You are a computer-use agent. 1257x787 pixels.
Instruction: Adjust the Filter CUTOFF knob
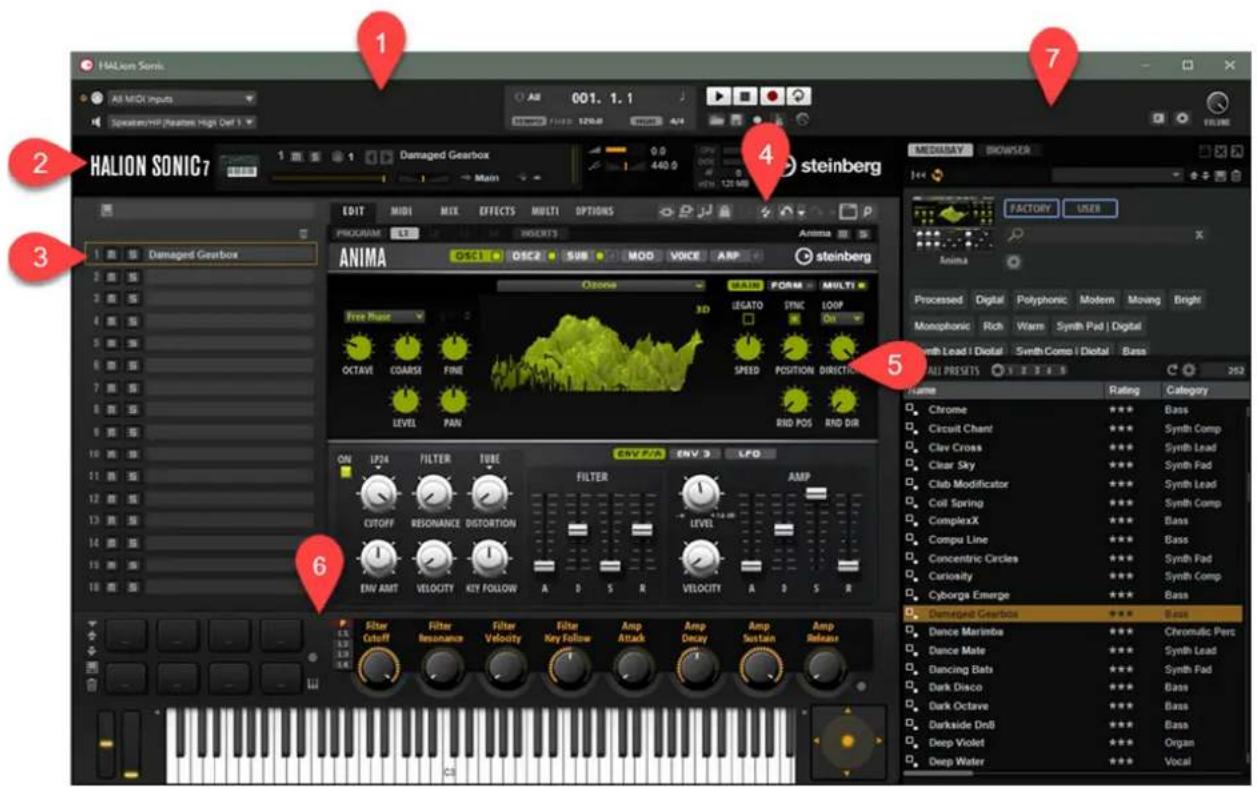click(x=381, y=492)
